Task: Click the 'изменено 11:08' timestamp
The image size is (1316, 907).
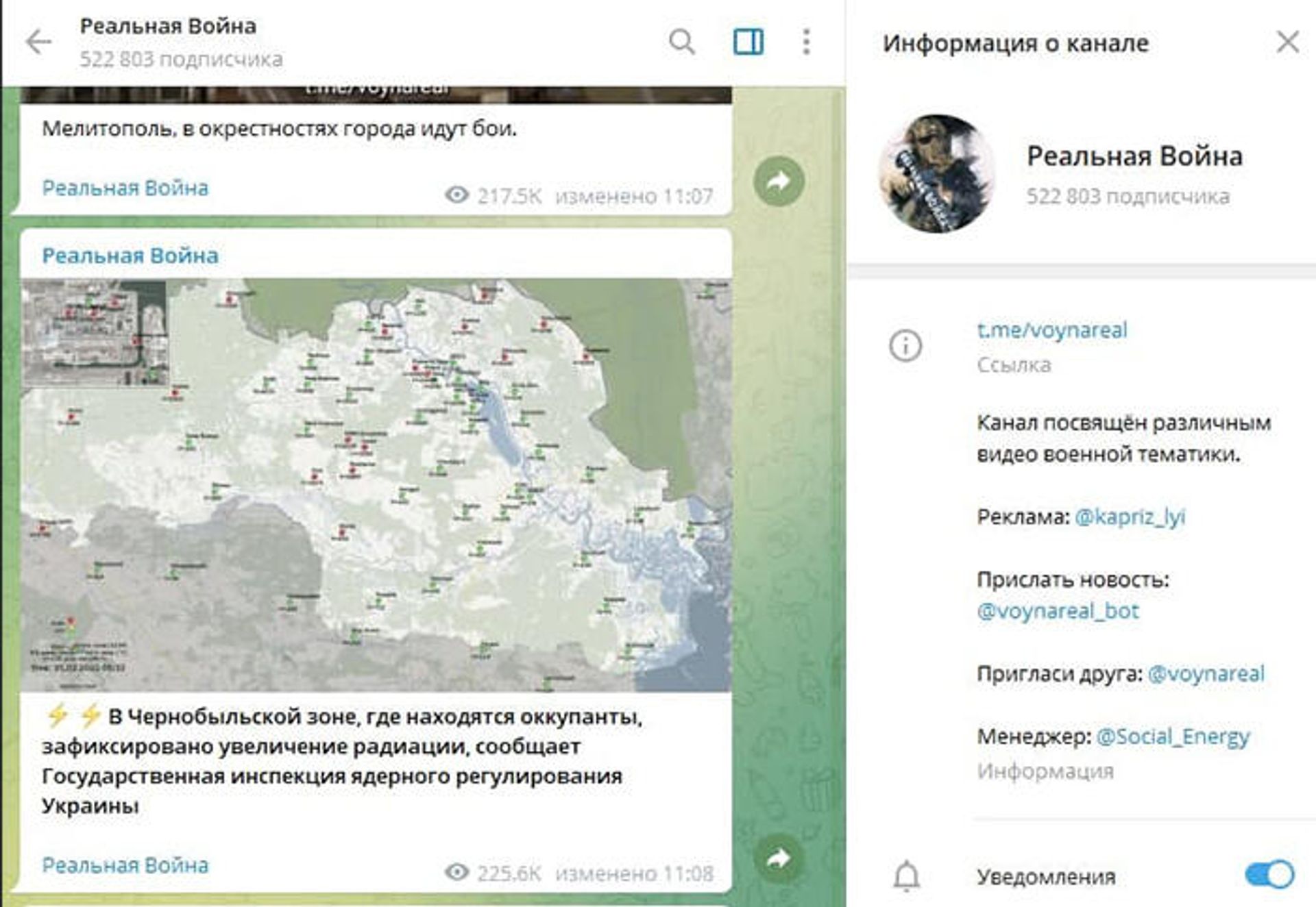Action: pyautogui.click(x=634, y=873)
